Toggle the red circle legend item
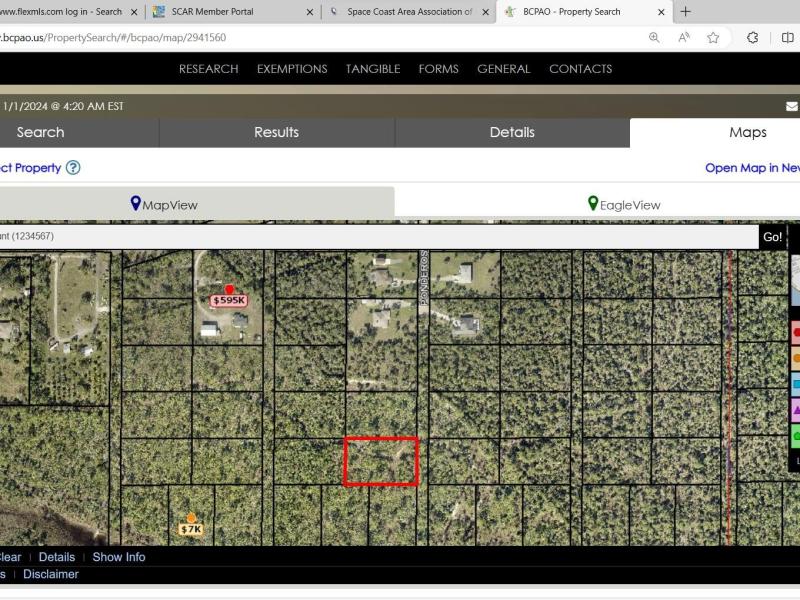Image resolution: width=800 pixels, height=600 pixels. point(796,332)
